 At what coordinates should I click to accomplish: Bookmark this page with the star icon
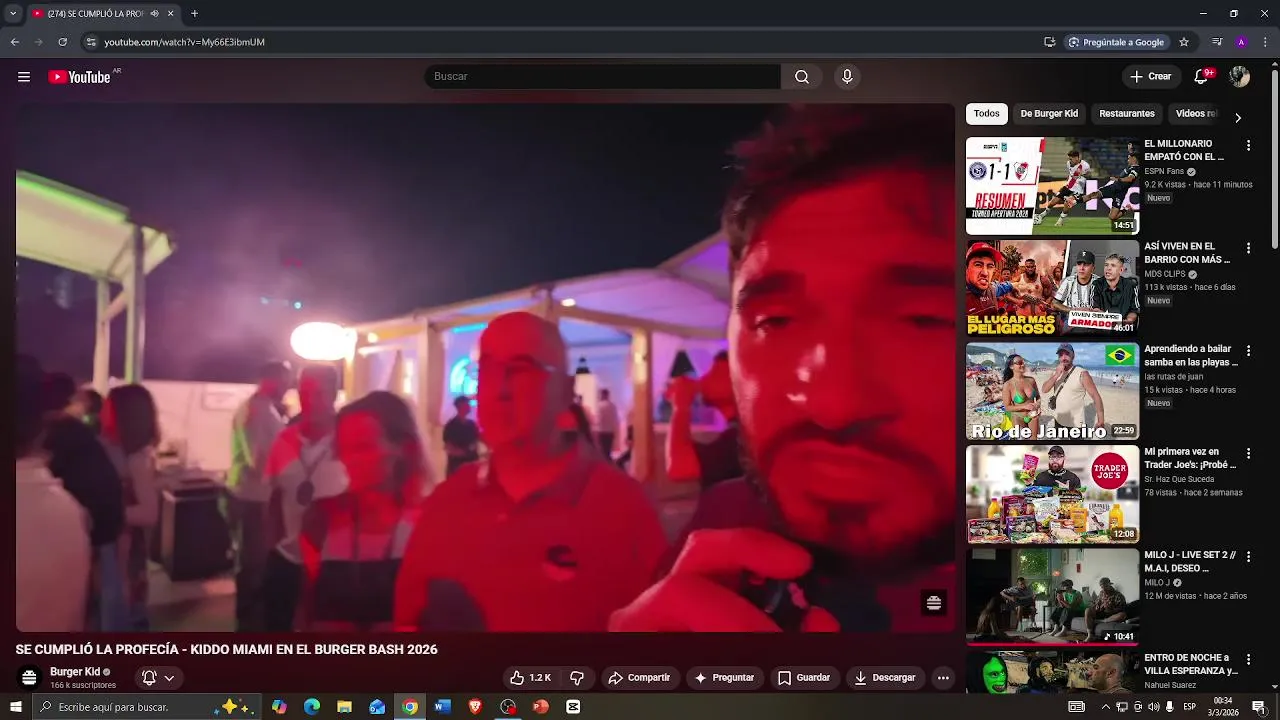[1184, 42]
